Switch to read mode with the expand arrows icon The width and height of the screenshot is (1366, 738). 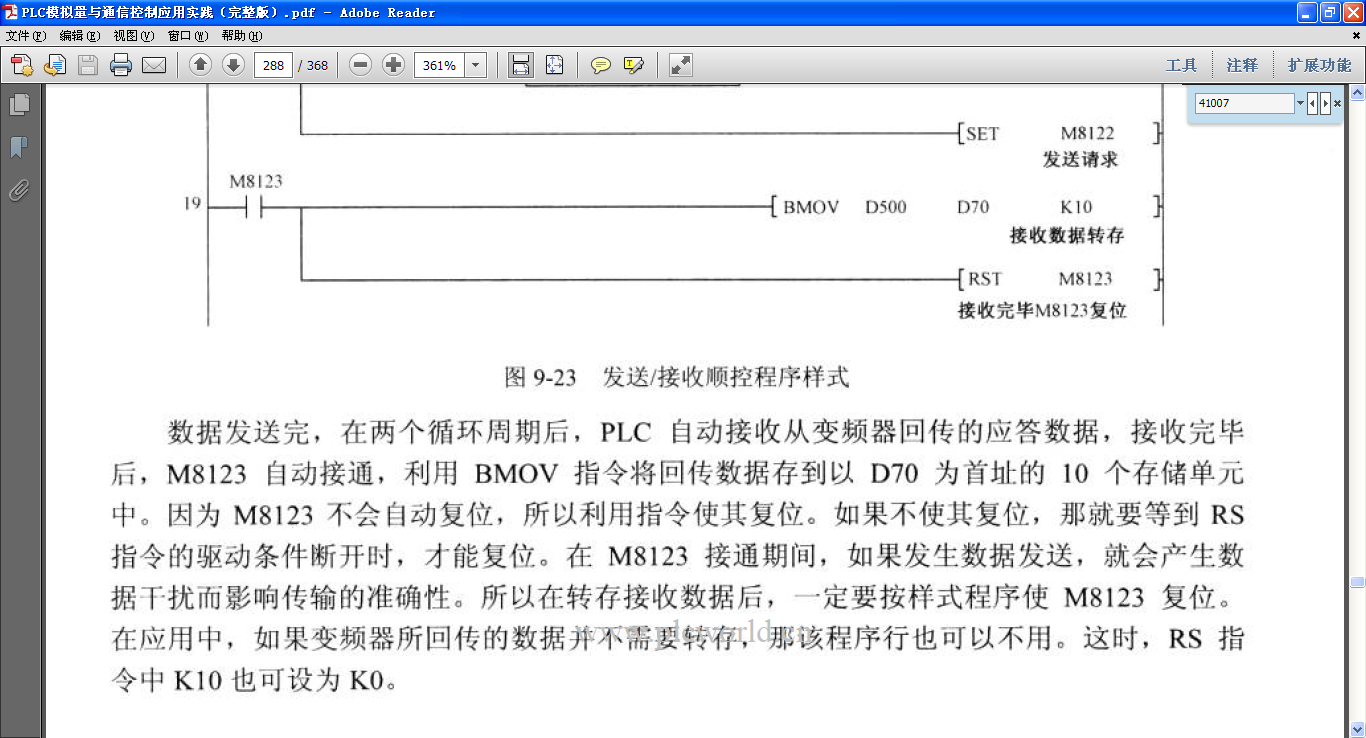click(680, 65)
